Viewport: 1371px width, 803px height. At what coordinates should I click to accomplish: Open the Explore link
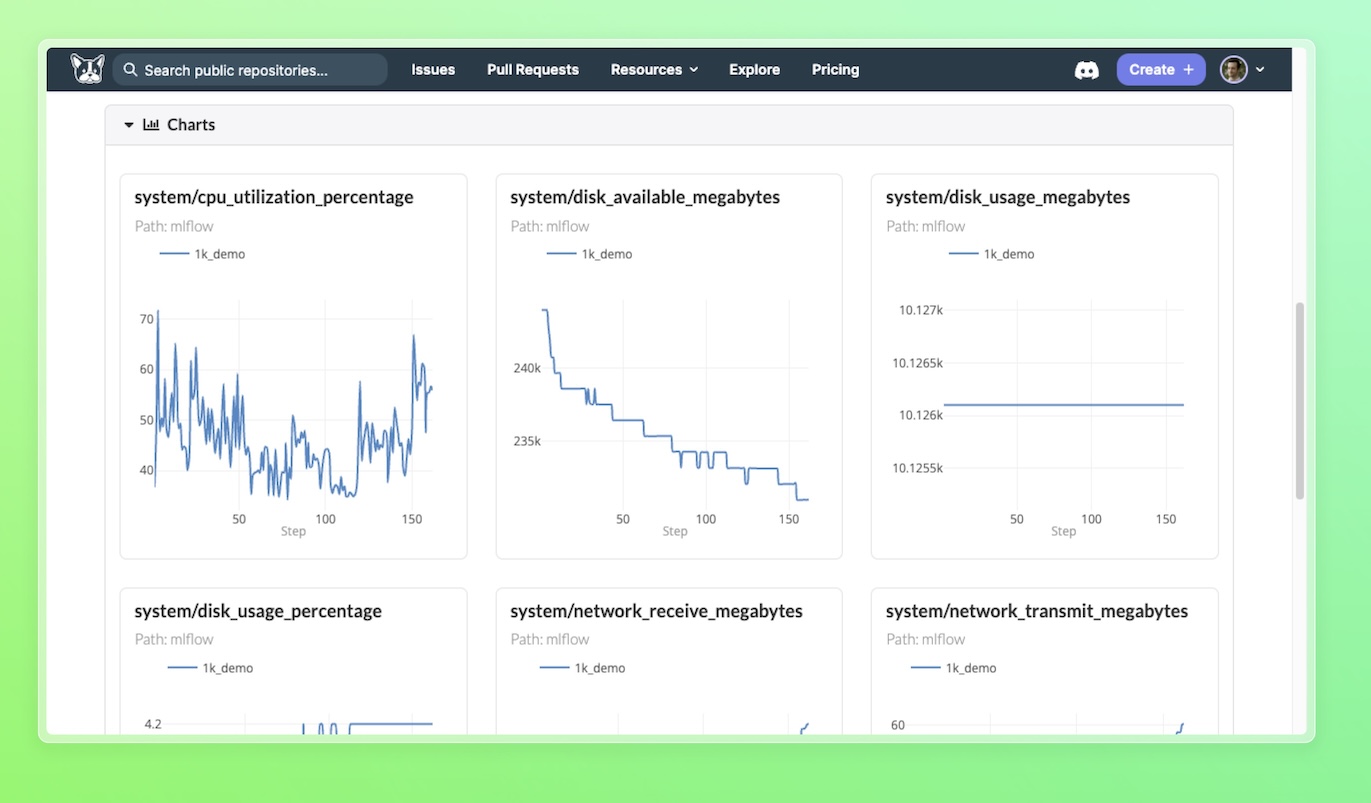tap(754, 70)
